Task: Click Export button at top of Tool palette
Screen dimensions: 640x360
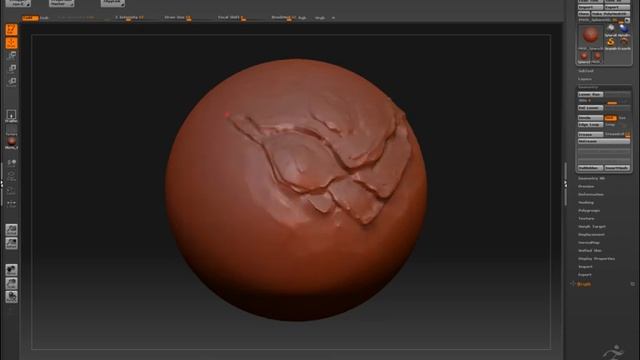Action: point(617,7)
